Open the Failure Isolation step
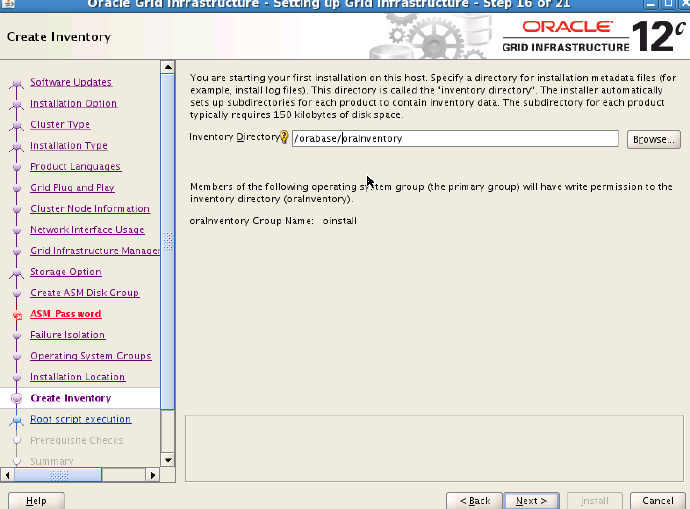Viewport: 690px width, 509px height. 67,335
